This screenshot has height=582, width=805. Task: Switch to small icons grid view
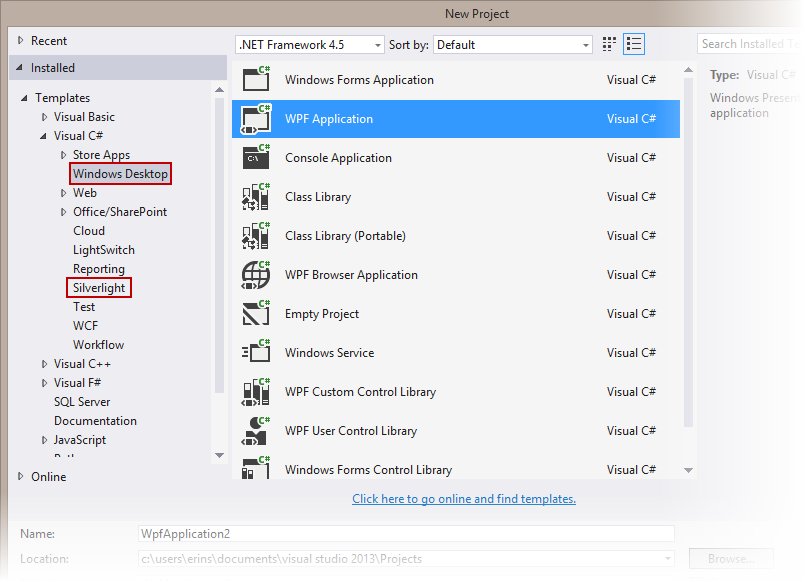[610, 45]
